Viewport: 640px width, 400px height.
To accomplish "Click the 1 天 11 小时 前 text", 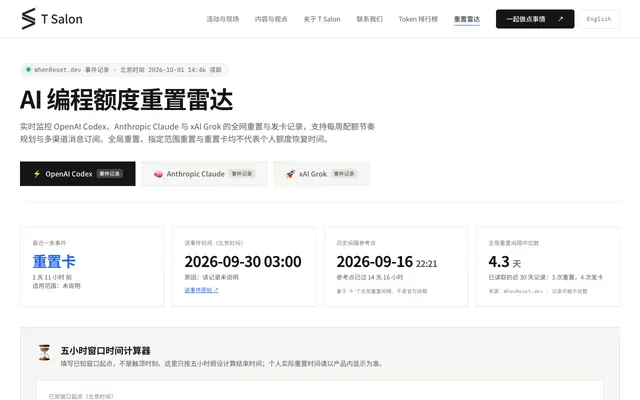I will coord(52,277).
